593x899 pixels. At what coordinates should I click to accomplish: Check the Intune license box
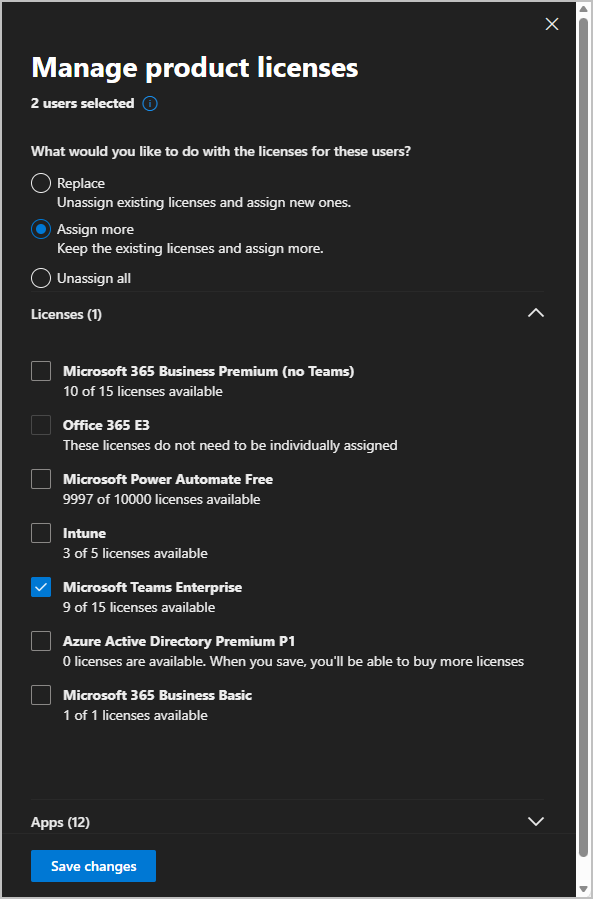pyautogui.click(x=40, y=533)
